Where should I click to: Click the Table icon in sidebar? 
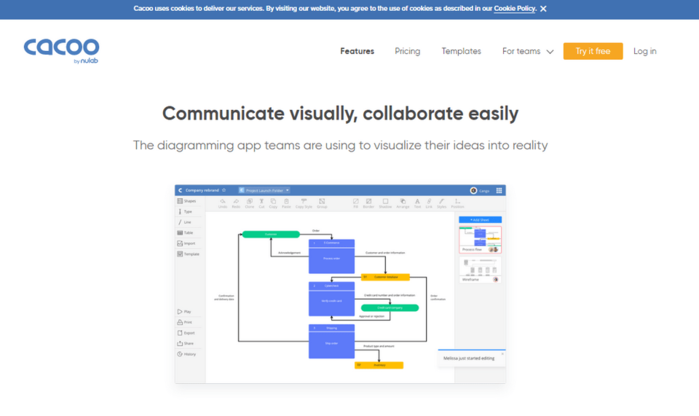180,233
